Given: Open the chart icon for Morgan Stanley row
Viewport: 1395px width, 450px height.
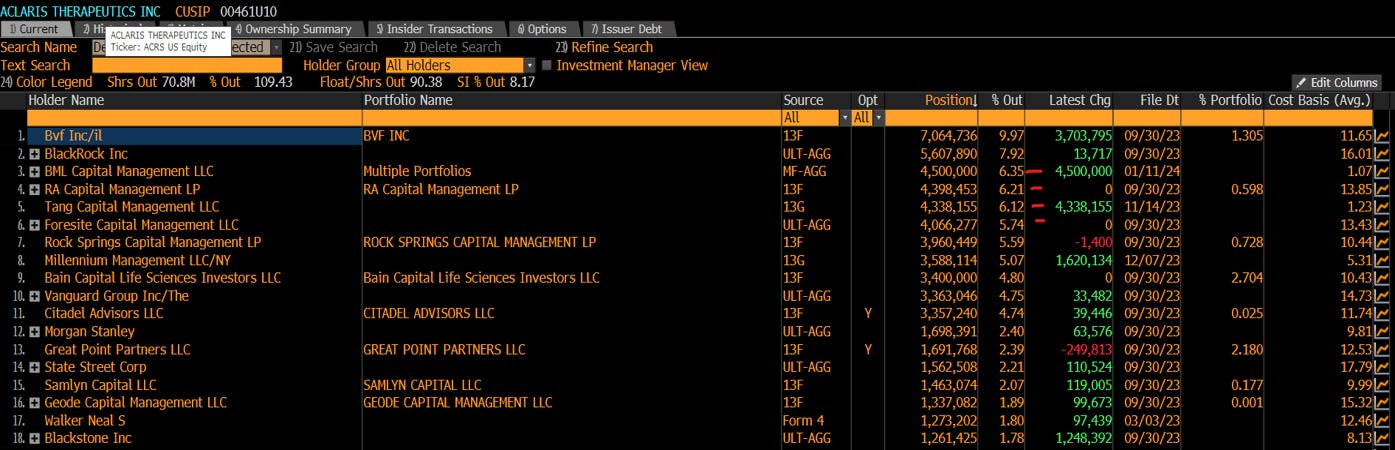Looking at the screenshot, I should (1383, 331).
